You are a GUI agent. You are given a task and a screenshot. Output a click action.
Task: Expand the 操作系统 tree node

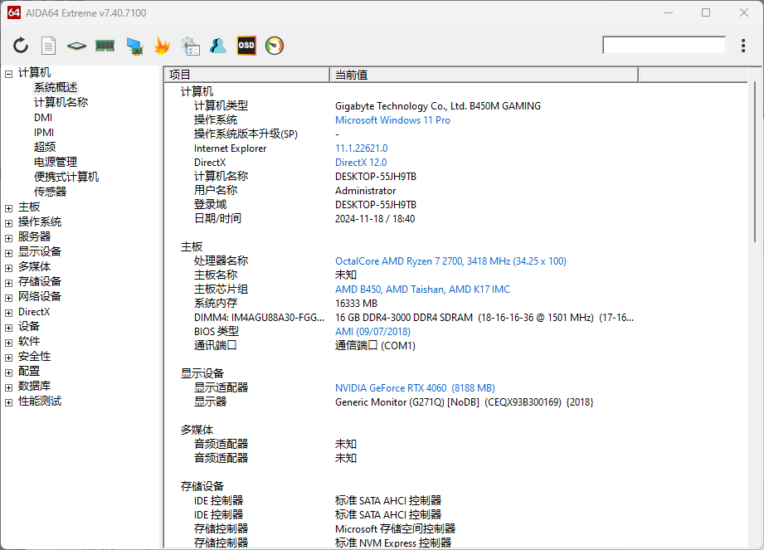coord(9,224)
